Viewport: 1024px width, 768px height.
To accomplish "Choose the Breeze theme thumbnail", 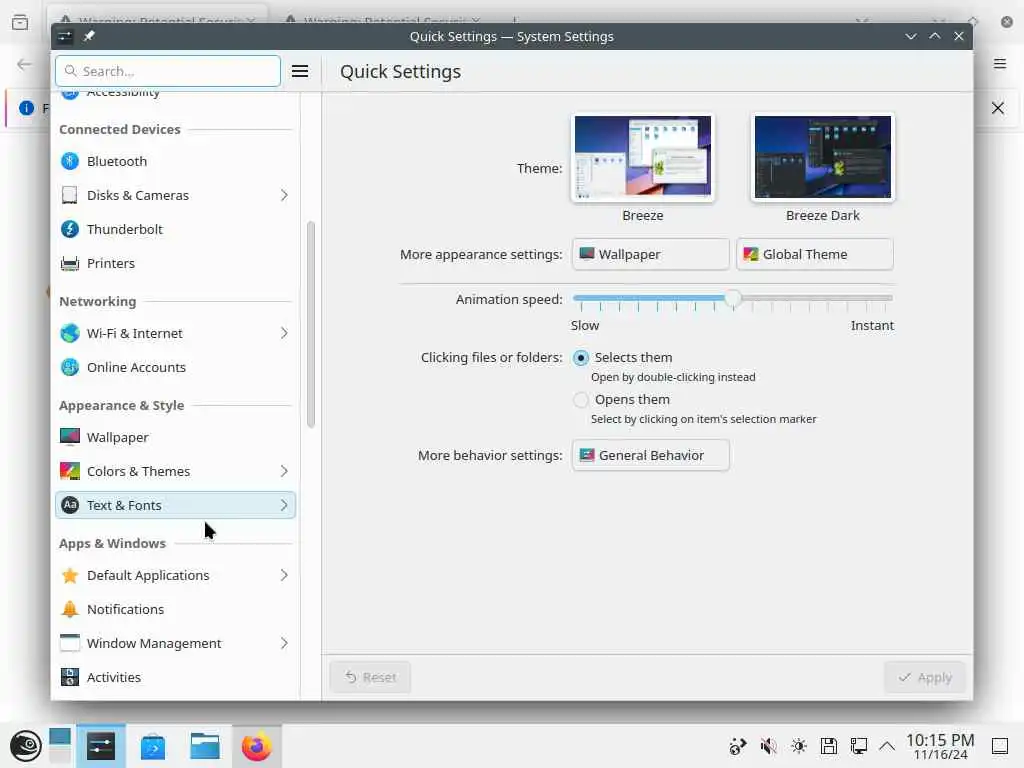I will tap(643, 157).
